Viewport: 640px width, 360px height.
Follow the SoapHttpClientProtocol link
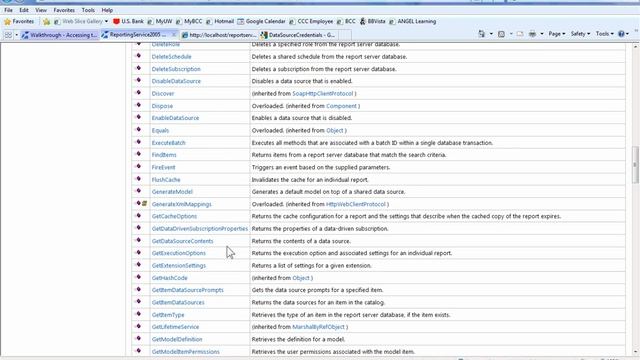323,93
